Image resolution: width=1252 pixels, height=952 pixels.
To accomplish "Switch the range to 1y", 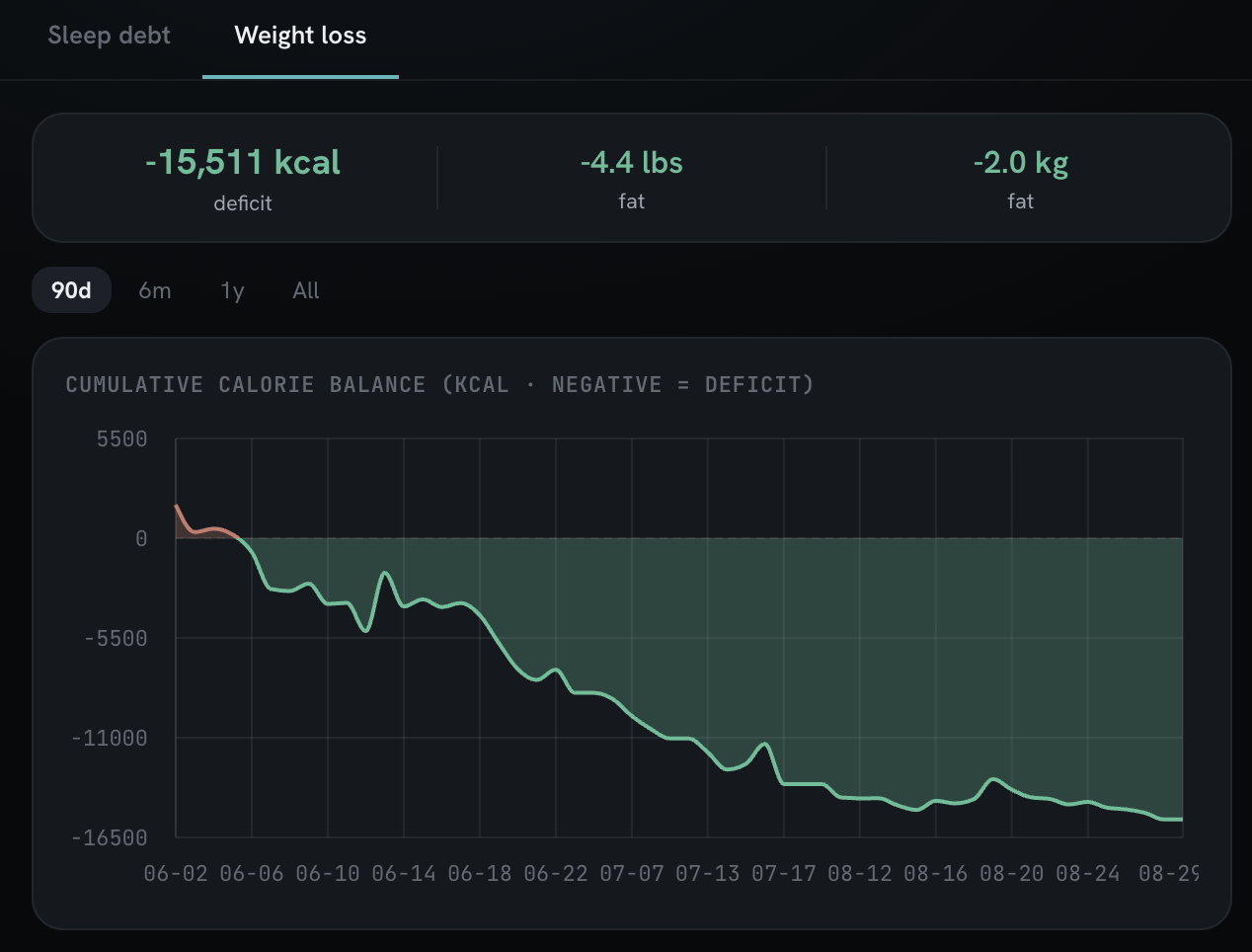I will coord(232,290).
